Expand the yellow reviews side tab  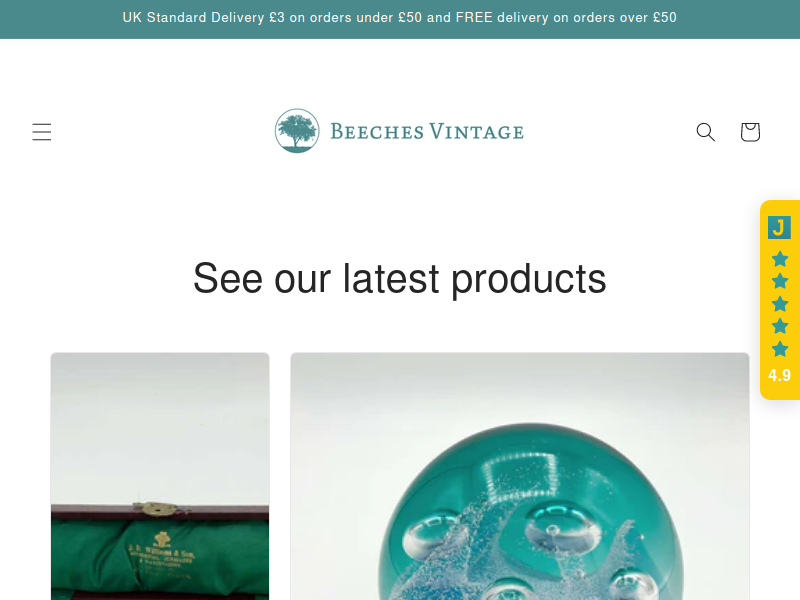pos(780,299)
